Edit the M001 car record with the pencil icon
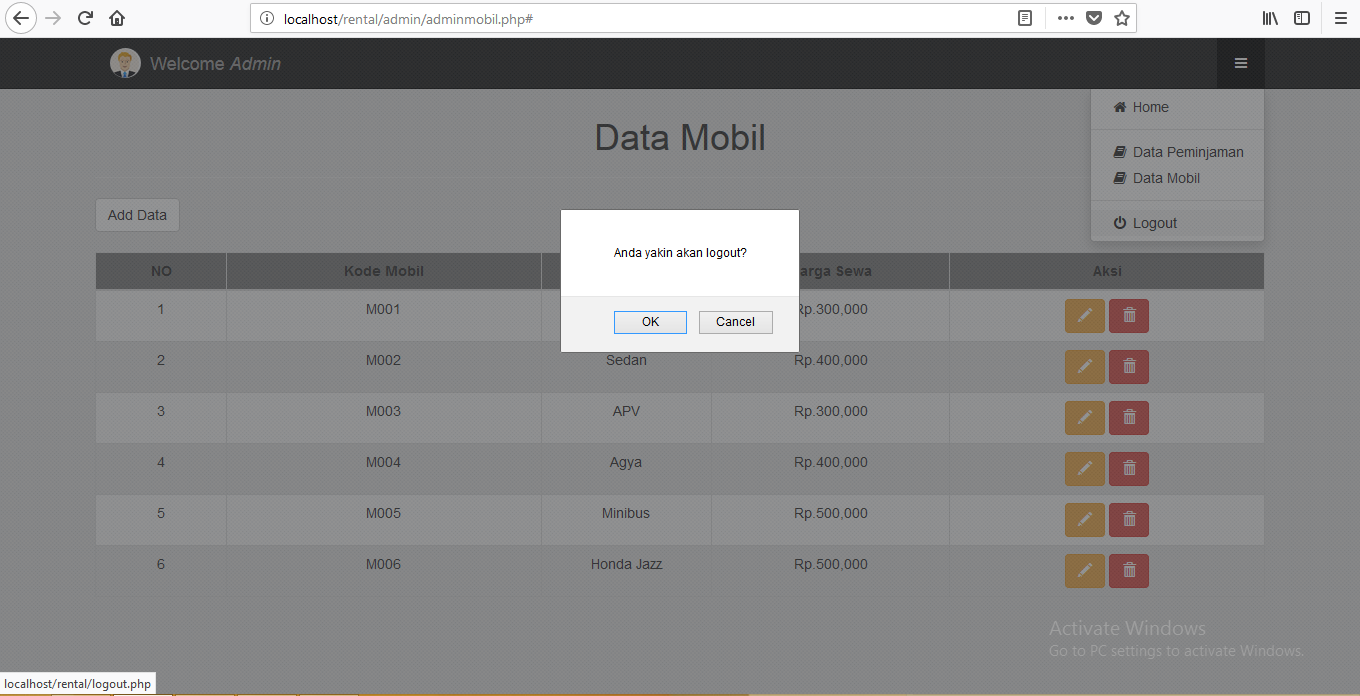The width and height of the screenshot is (1360, 696). tap(1085, 315)
